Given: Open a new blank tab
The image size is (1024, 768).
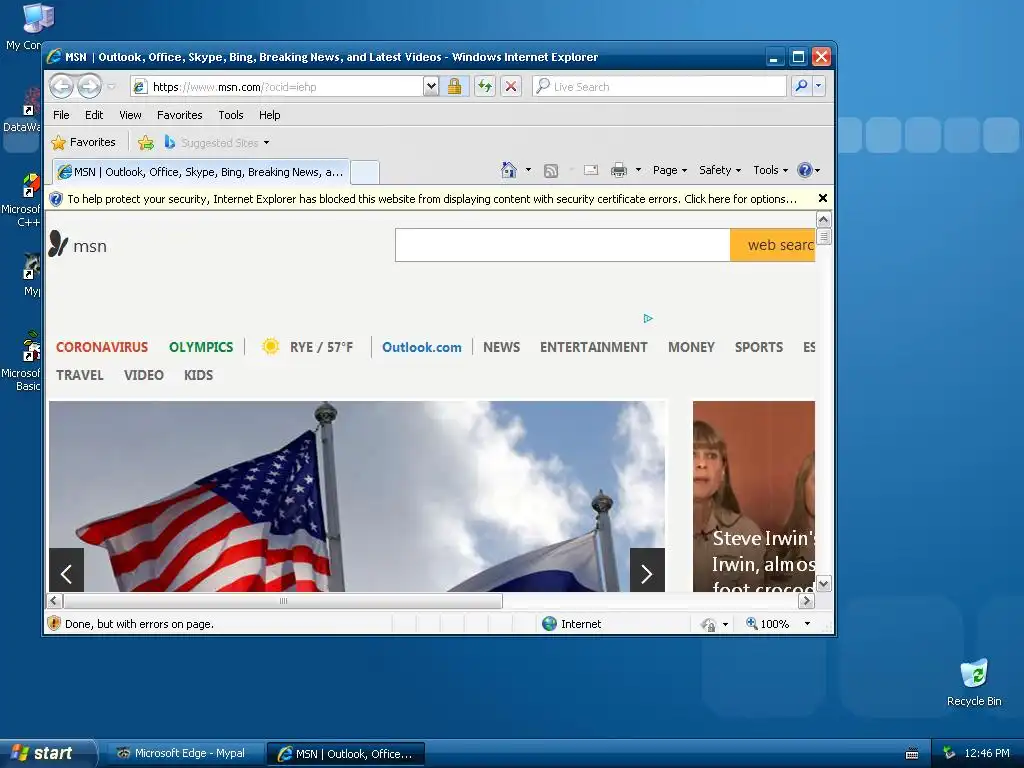Looking at the screenshot, I should (365, 172).
